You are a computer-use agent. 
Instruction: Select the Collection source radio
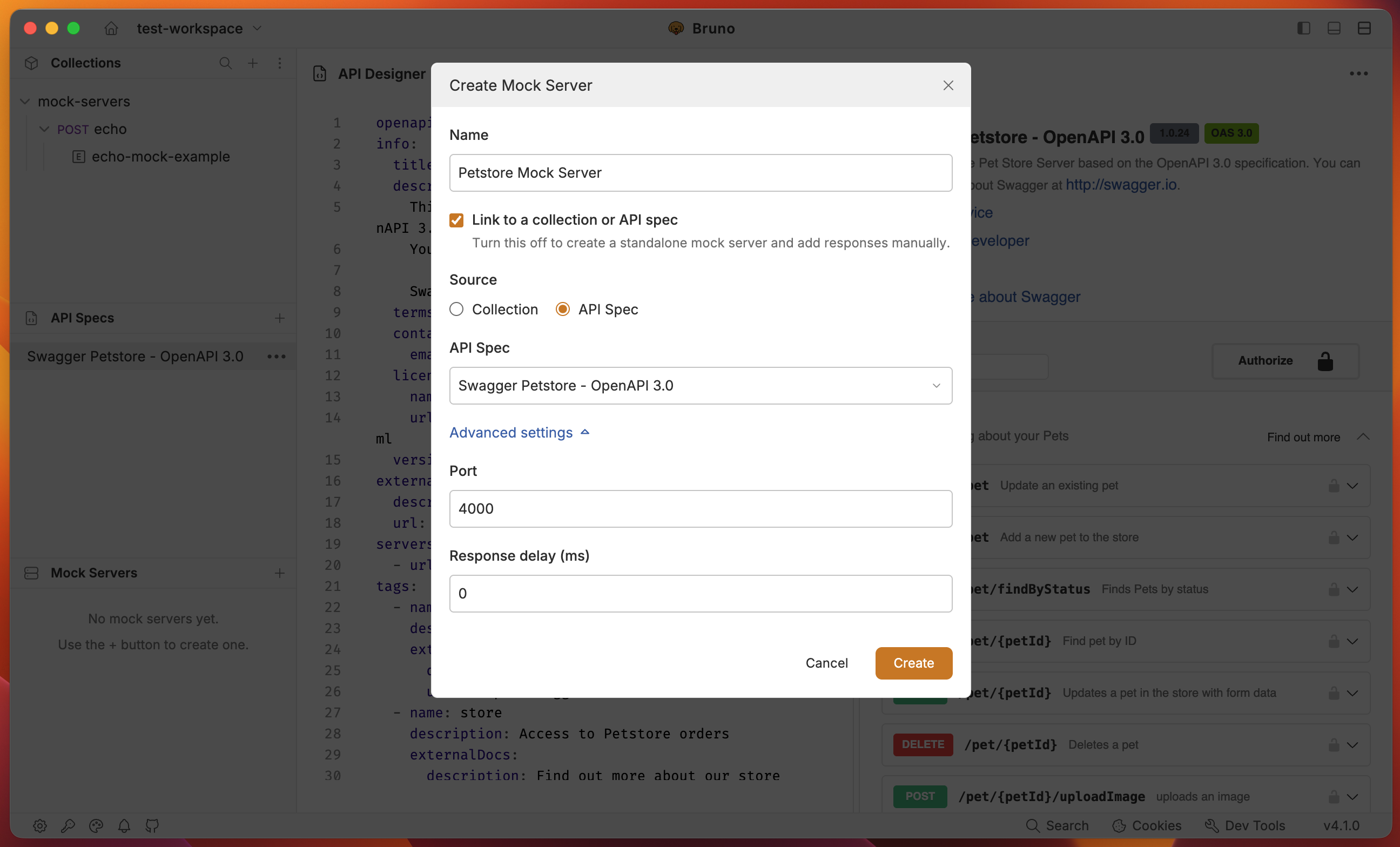coord(456,309)
